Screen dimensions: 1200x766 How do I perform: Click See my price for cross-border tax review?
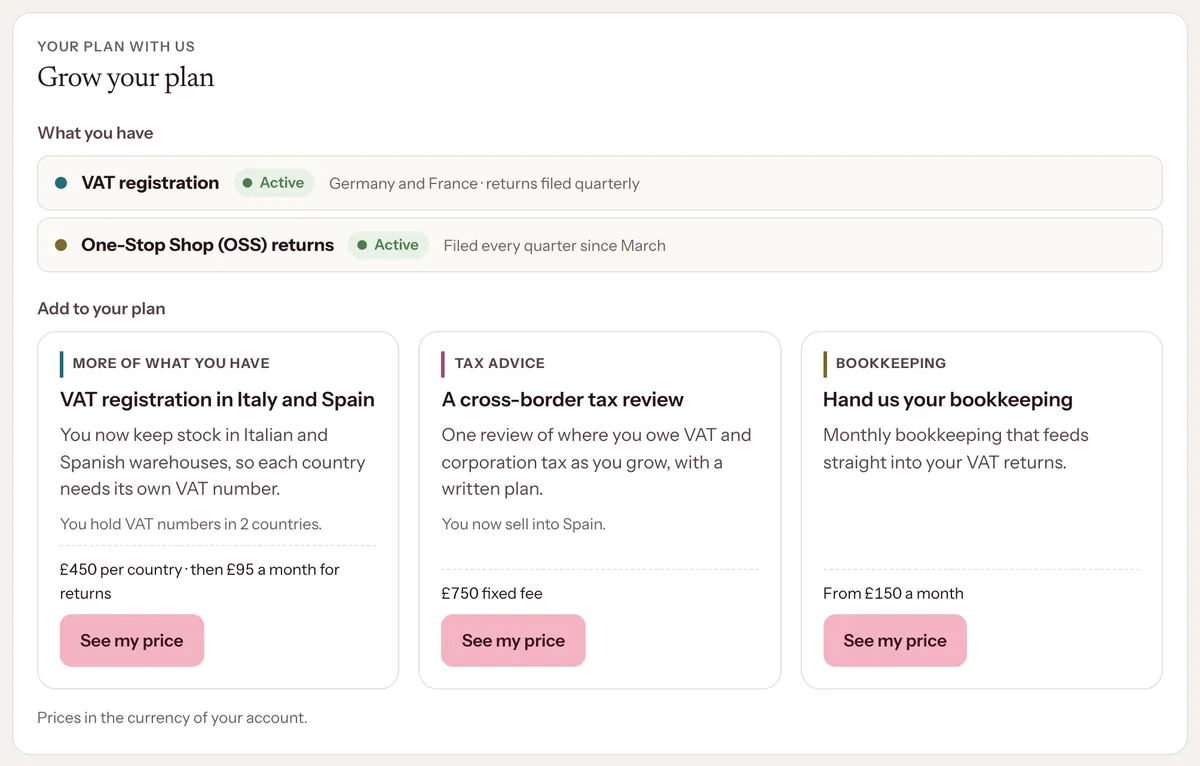[513, 640]
